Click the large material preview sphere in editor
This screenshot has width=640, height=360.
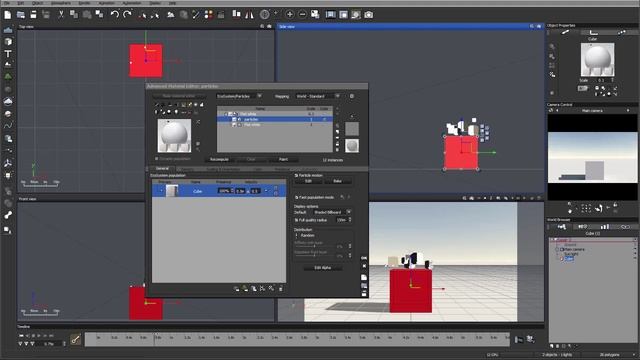[x=174, y=136]
